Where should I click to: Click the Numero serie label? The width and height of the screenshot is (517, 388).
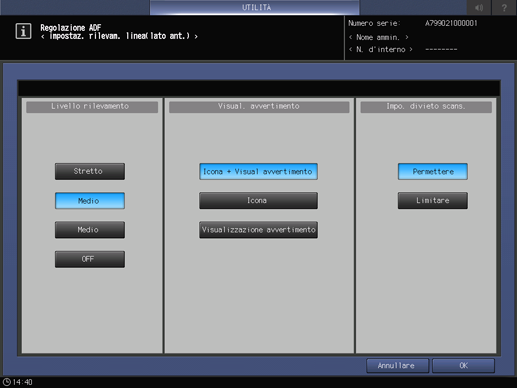[x=374, y=23]
